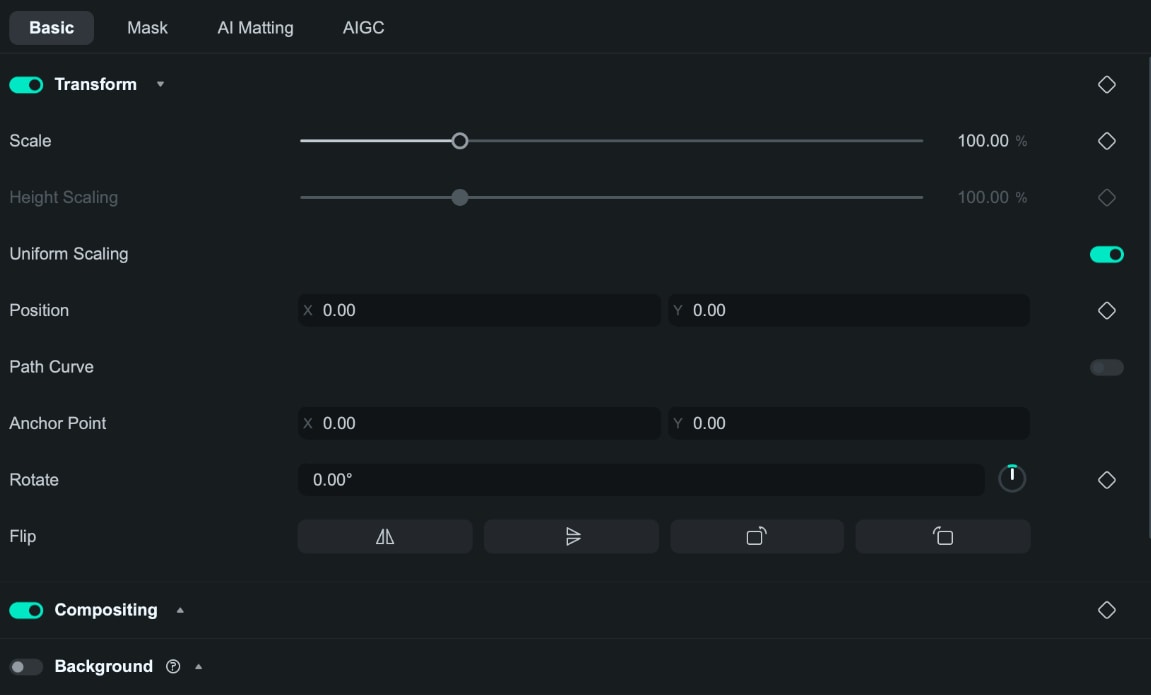Add a keyframe for Scale
1151x695 pixels.
coord(1107,140)
